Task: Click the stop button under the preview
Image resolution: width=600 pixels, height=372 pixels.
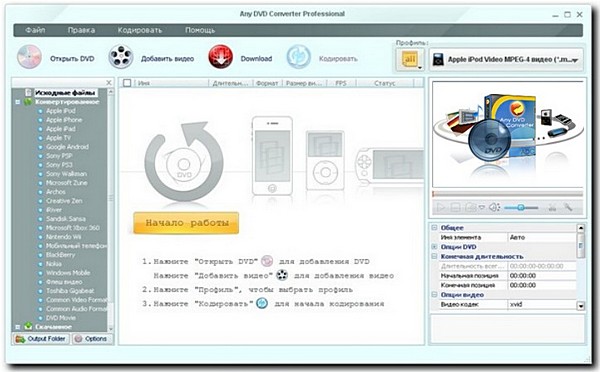Action: (x=455, y=207)
